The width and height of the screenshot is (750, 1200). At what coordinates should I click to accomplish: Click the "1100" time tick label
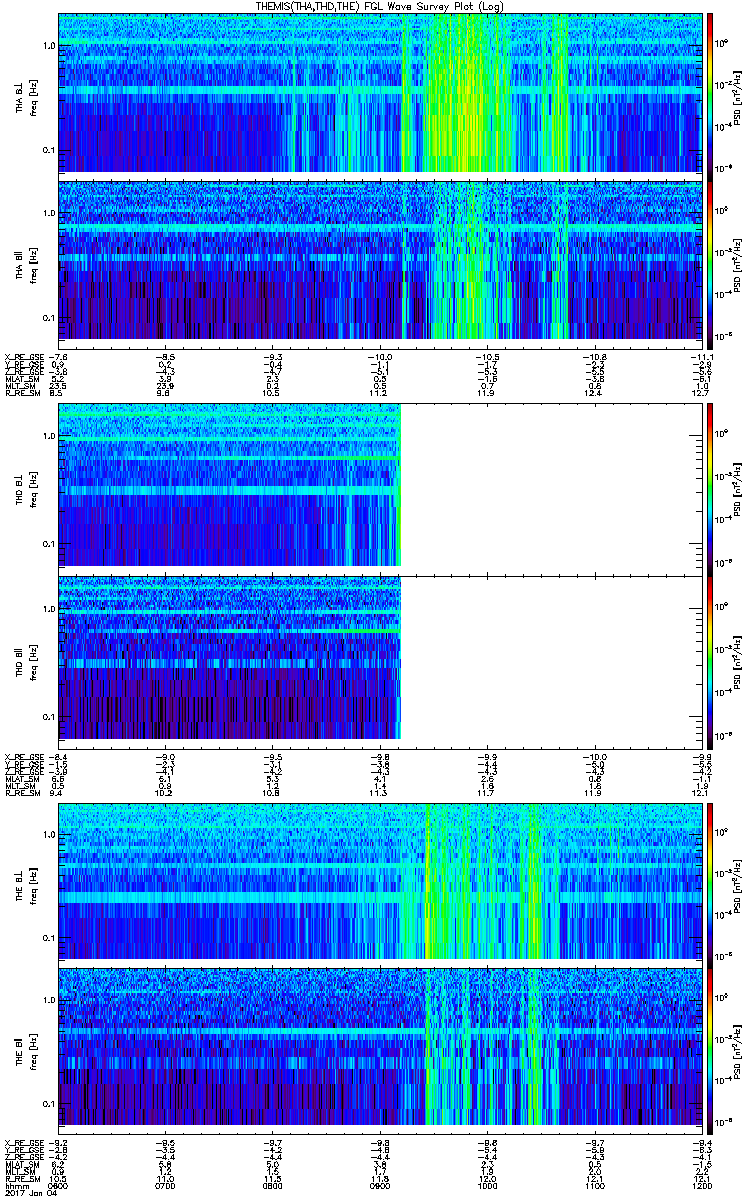coord(594,1185)
